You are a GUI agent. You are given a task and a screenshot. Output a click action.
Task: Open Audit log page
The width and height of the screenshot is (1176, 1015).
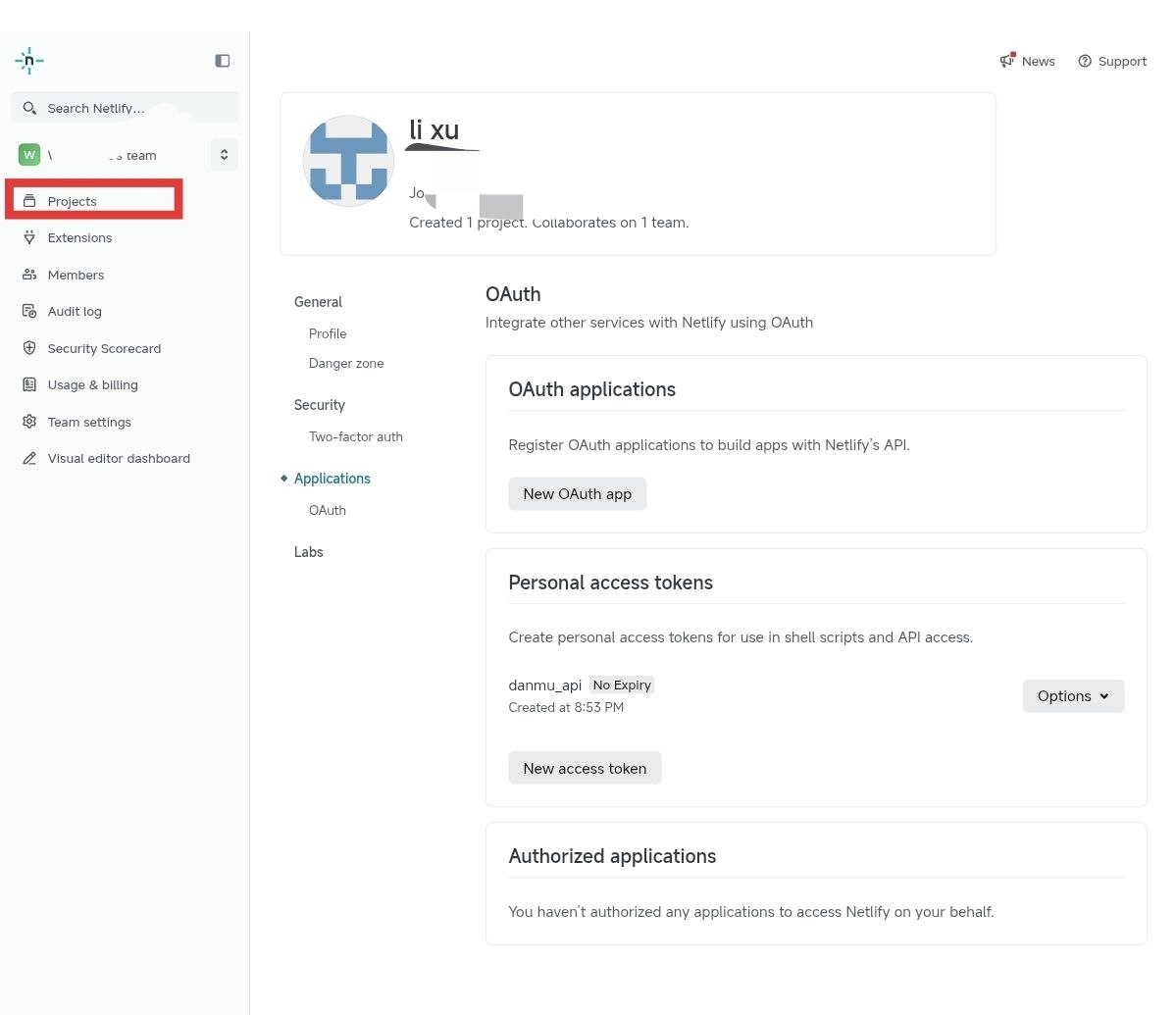[x=75, y=311]
